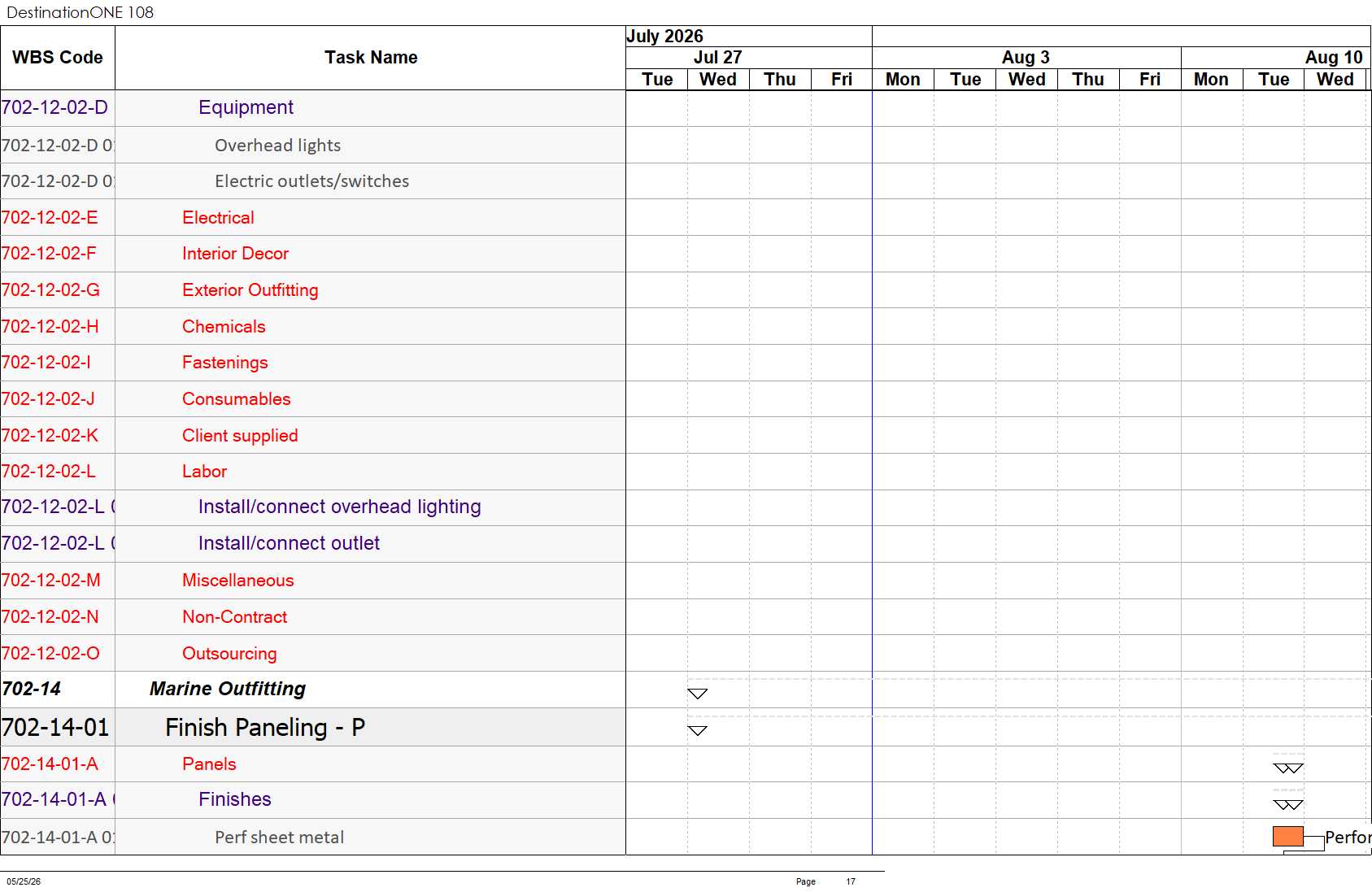Select the Overhead lights task
The height and width of the screenshot is (892, 1372).
[x=277, y=146]
